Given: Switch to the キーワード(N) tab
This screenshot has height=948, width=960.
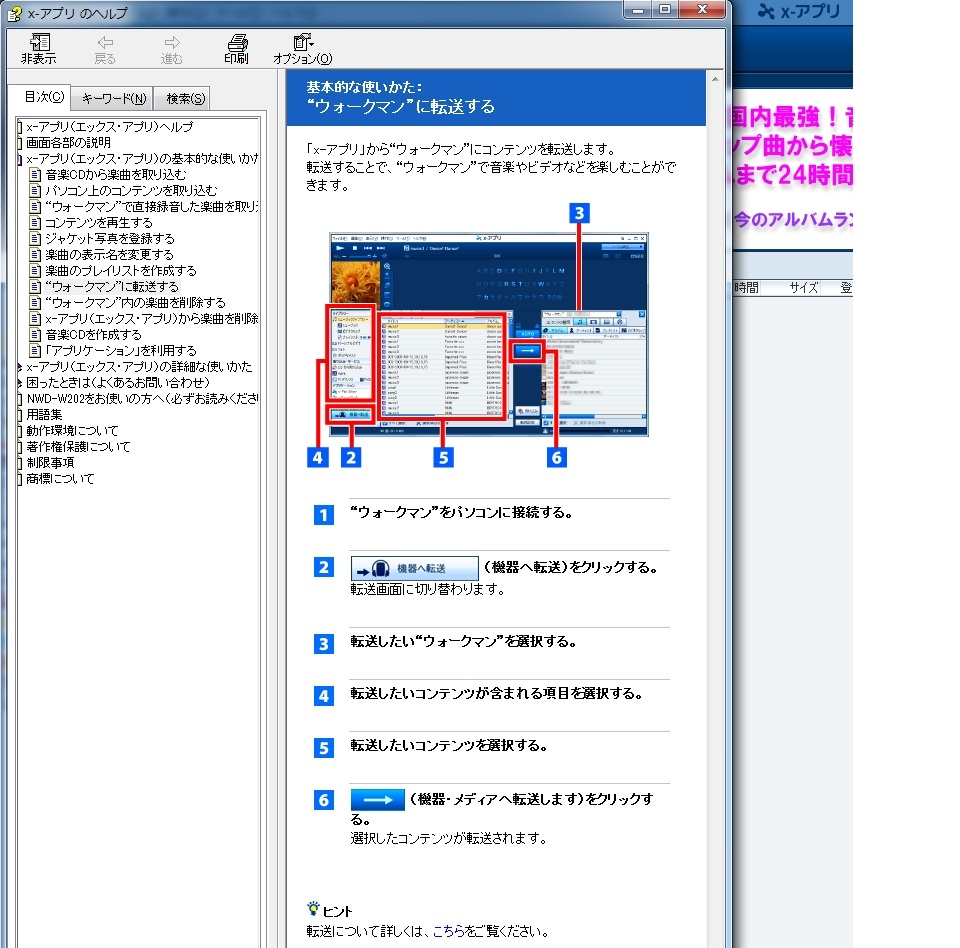Looking at the screenshot, I should point(114,99).
